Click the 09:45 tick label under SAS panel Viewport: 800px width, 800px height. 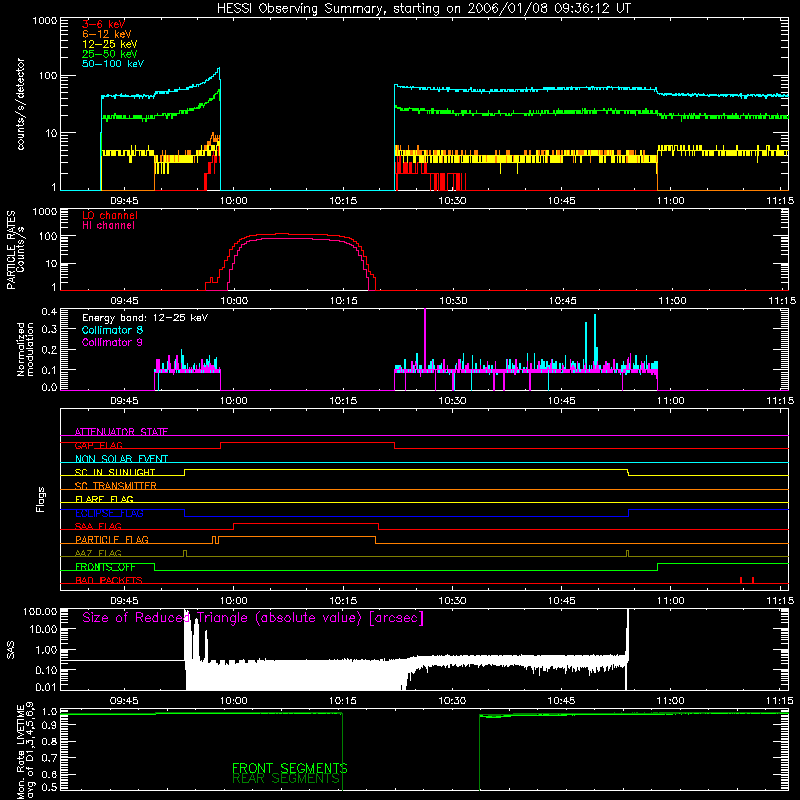pos(124,701)
